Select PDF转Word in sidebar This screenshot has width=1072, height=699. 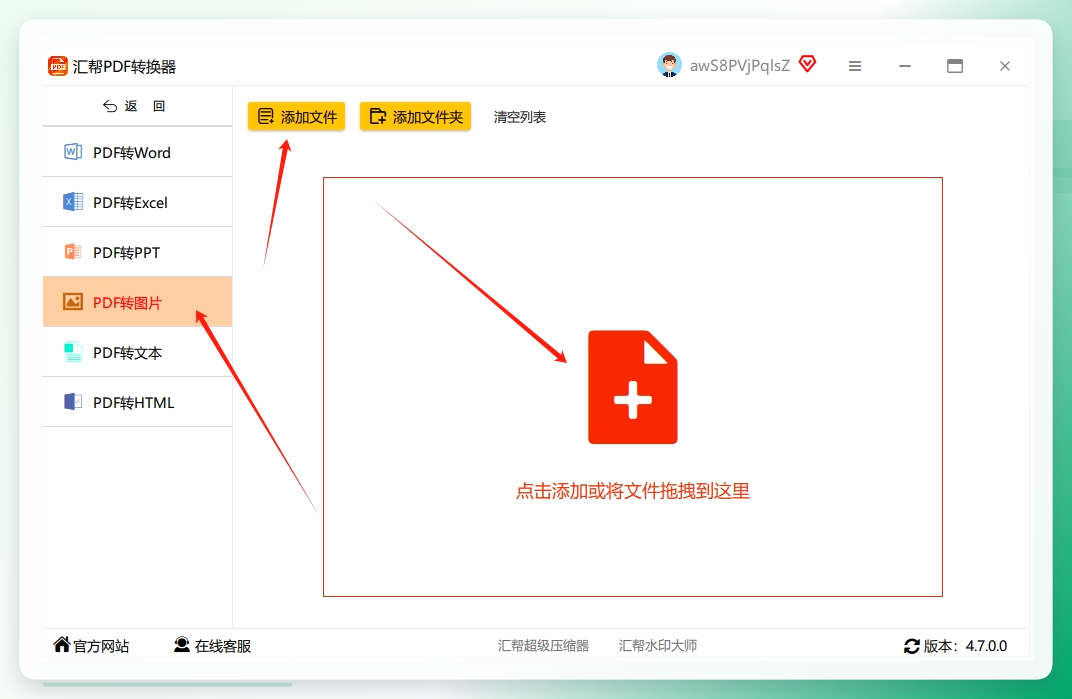(137, 153)
